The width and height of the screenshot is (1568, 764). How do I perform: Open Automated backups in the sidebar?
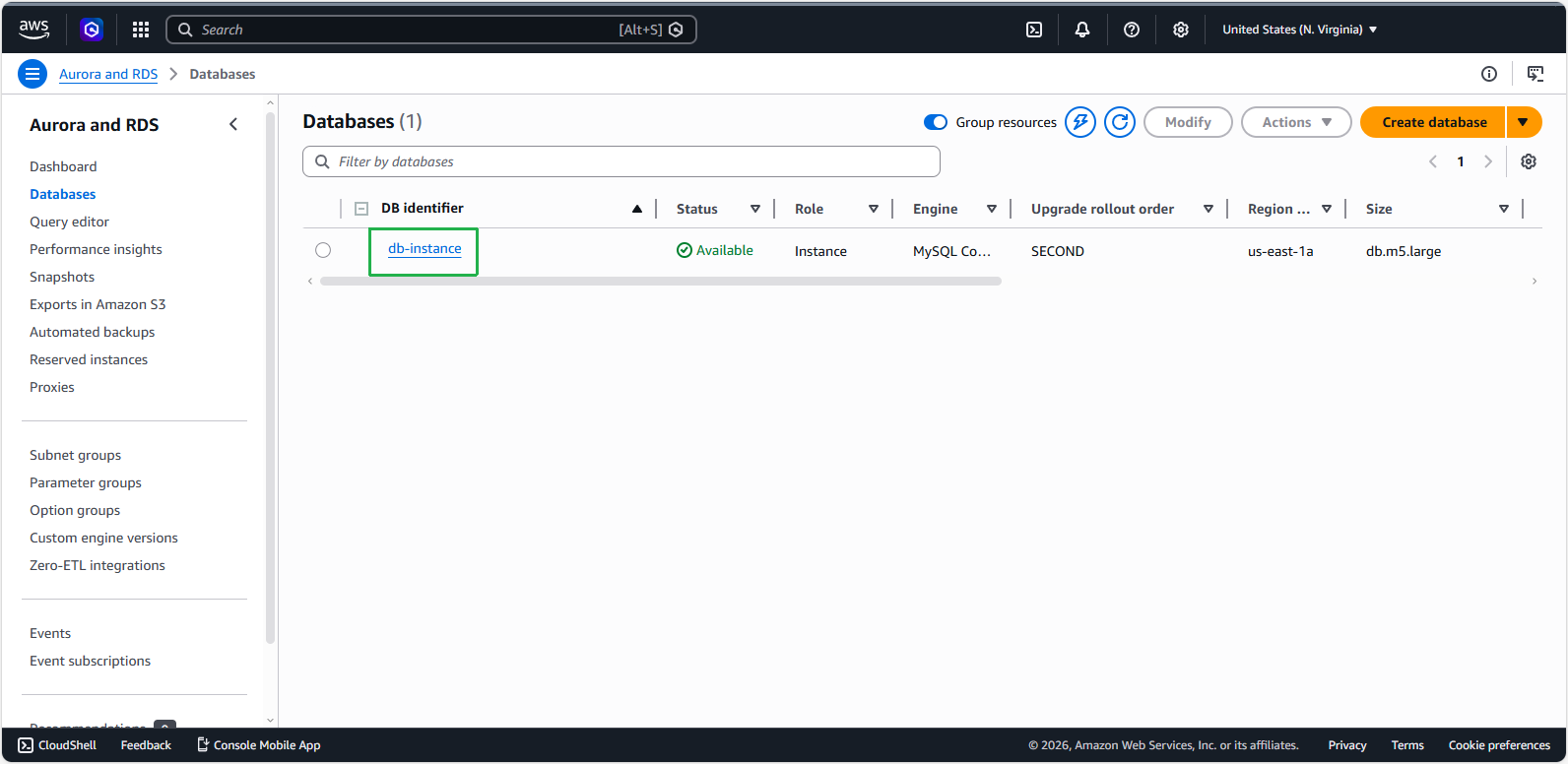[x=92, y=332]
